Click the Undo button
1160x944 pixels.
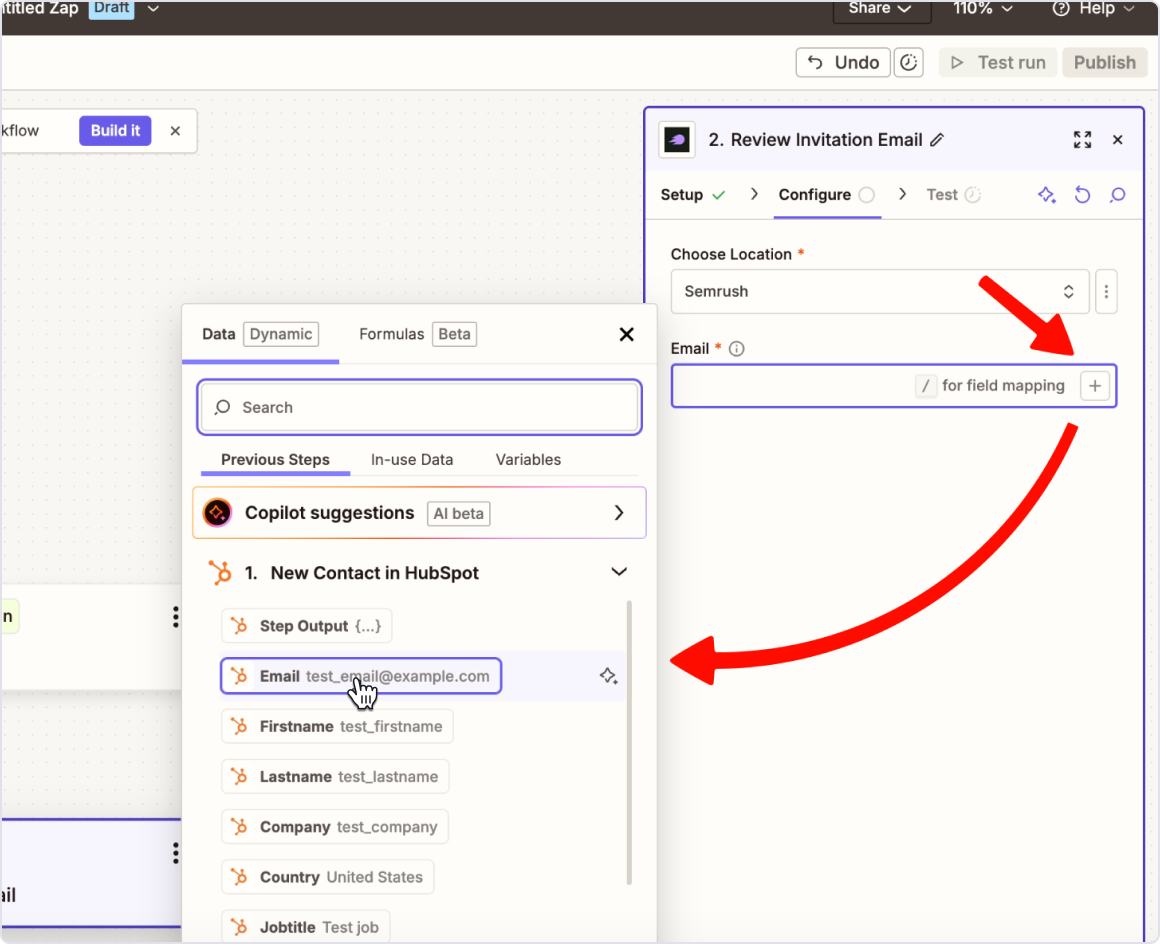pyautogui.click(x=843, y=63)
